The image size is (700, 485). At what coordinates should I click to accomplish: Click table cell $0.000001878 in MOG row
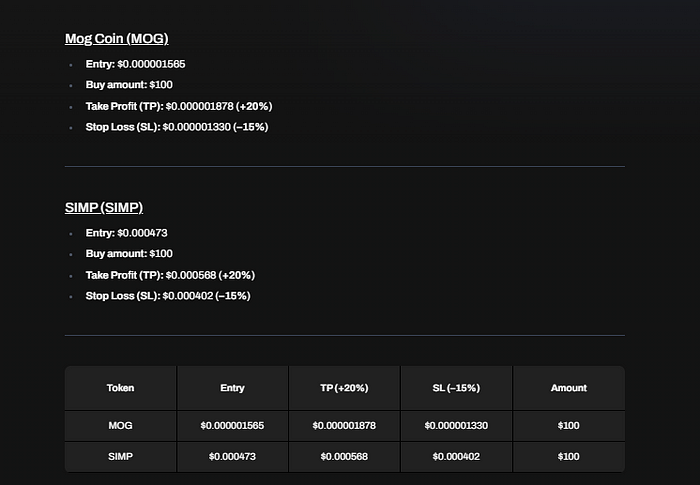344,426
